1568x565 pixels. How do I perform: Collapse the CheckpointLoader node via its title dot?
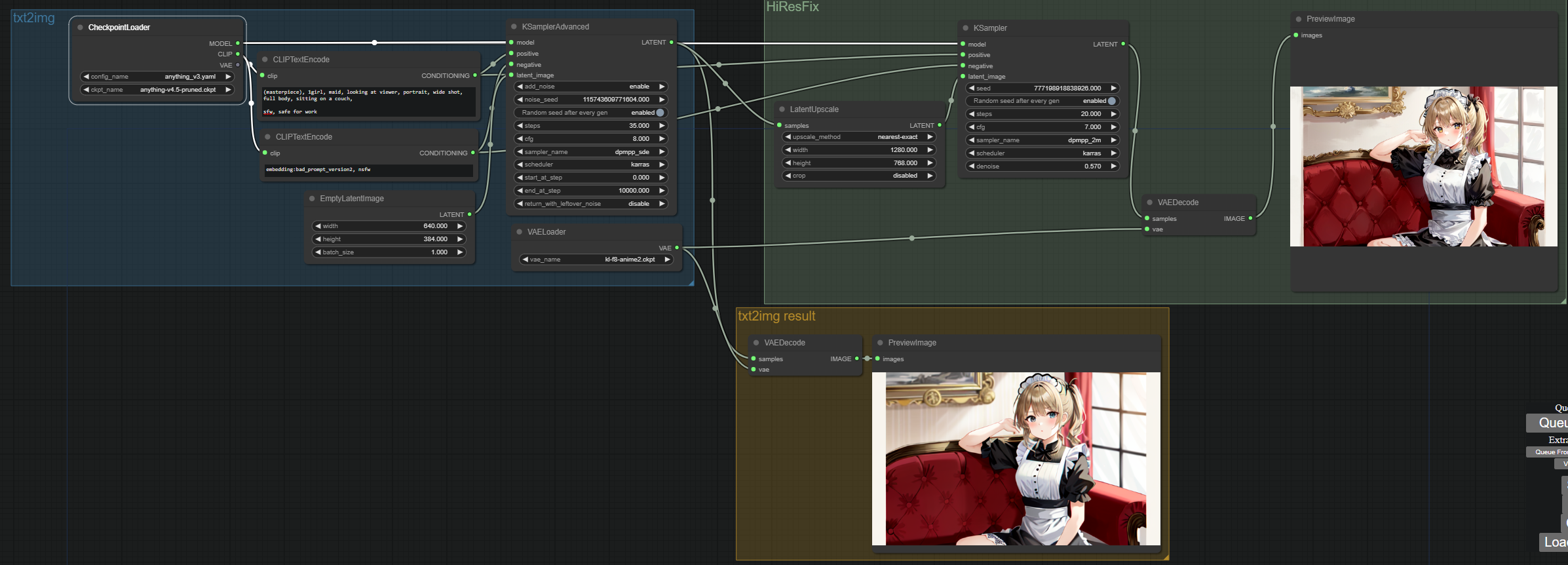80,28
